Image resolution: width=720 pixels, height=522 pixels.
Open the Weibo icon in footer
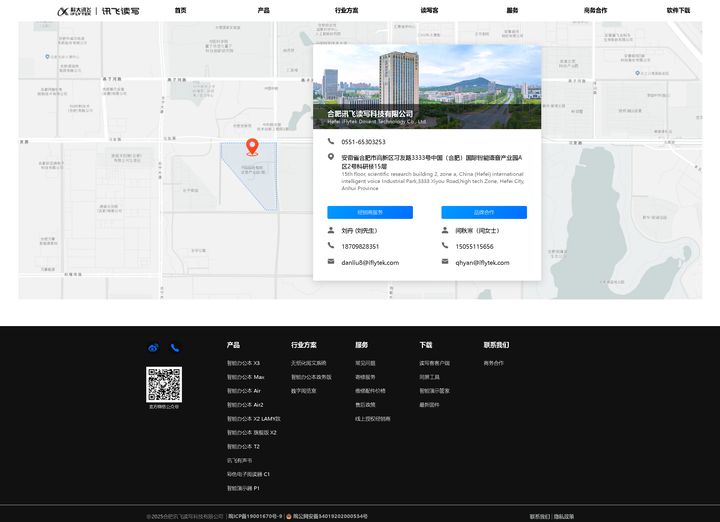pos(153,348)
